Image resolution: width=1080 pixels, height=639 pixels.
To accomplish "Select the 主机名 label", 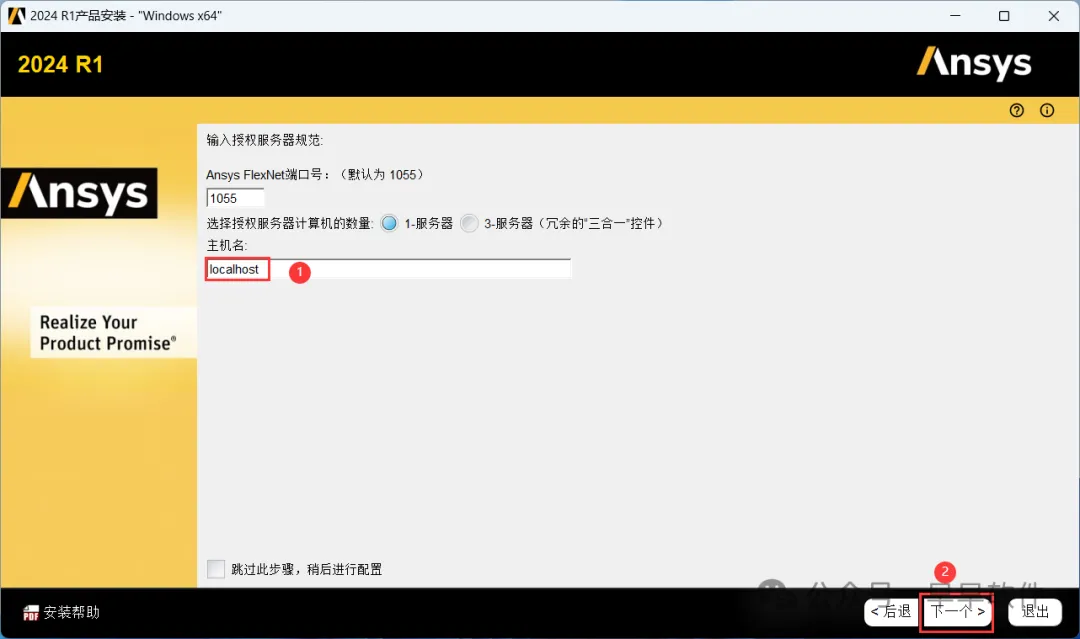I will pyautogui.click(x=227, y=245).
